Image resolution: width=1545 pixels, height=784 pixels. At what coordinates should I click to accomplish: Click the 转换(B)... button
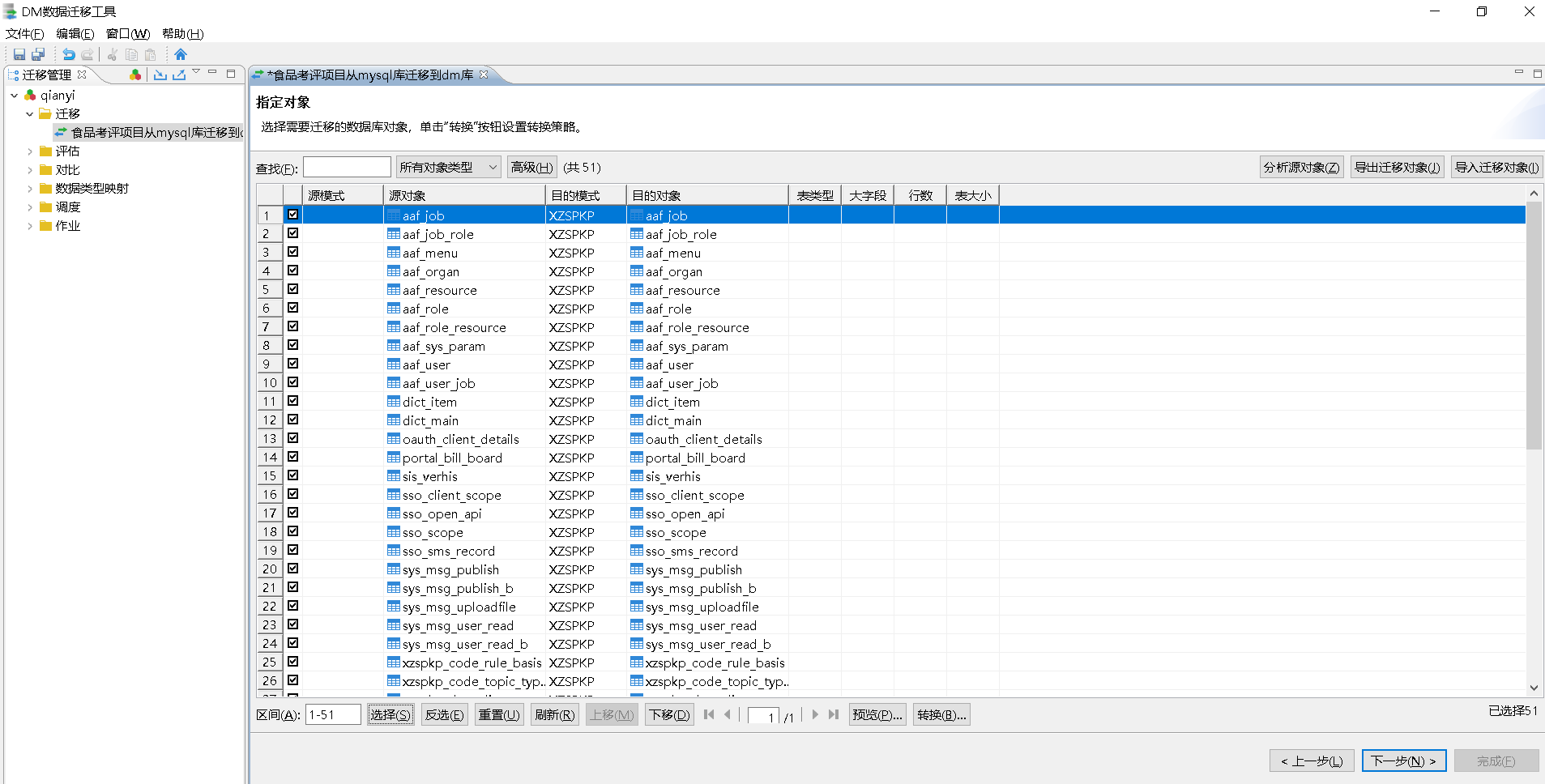coord(941,714)
